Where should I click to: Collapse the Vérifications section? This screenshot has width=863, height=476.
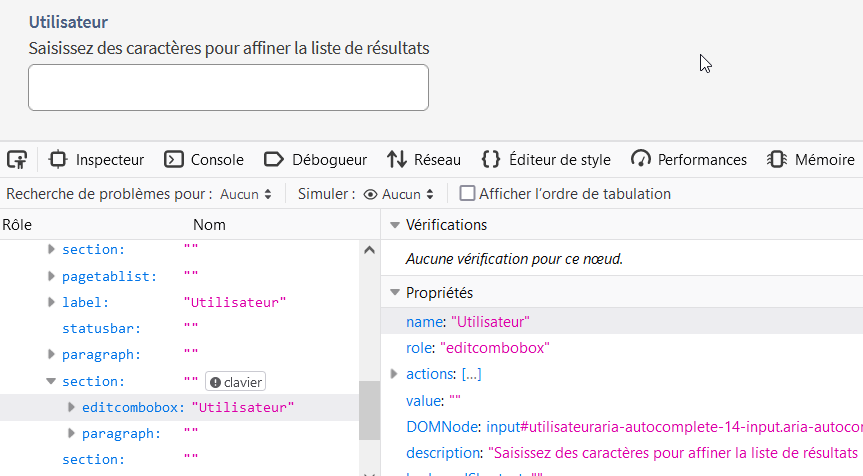[x=395, y=225]
